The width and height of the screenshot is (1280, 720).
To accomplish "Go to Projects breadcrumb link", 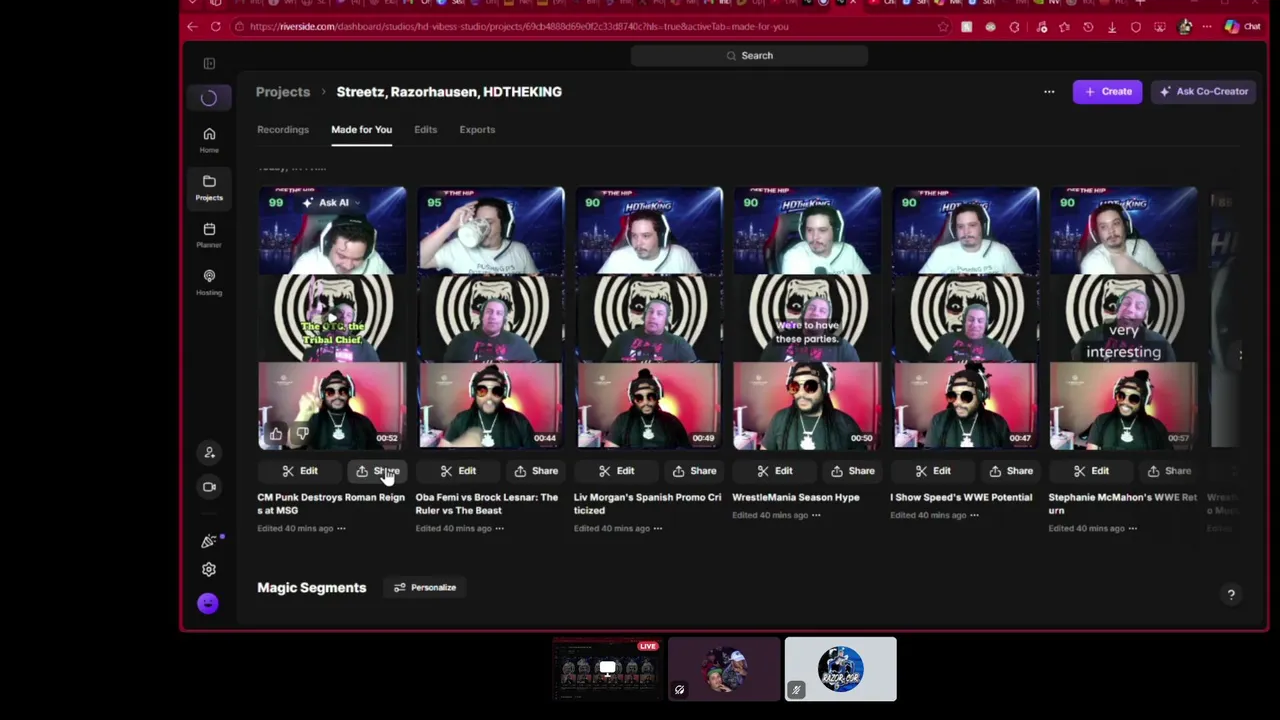I will tap(283, 92).
